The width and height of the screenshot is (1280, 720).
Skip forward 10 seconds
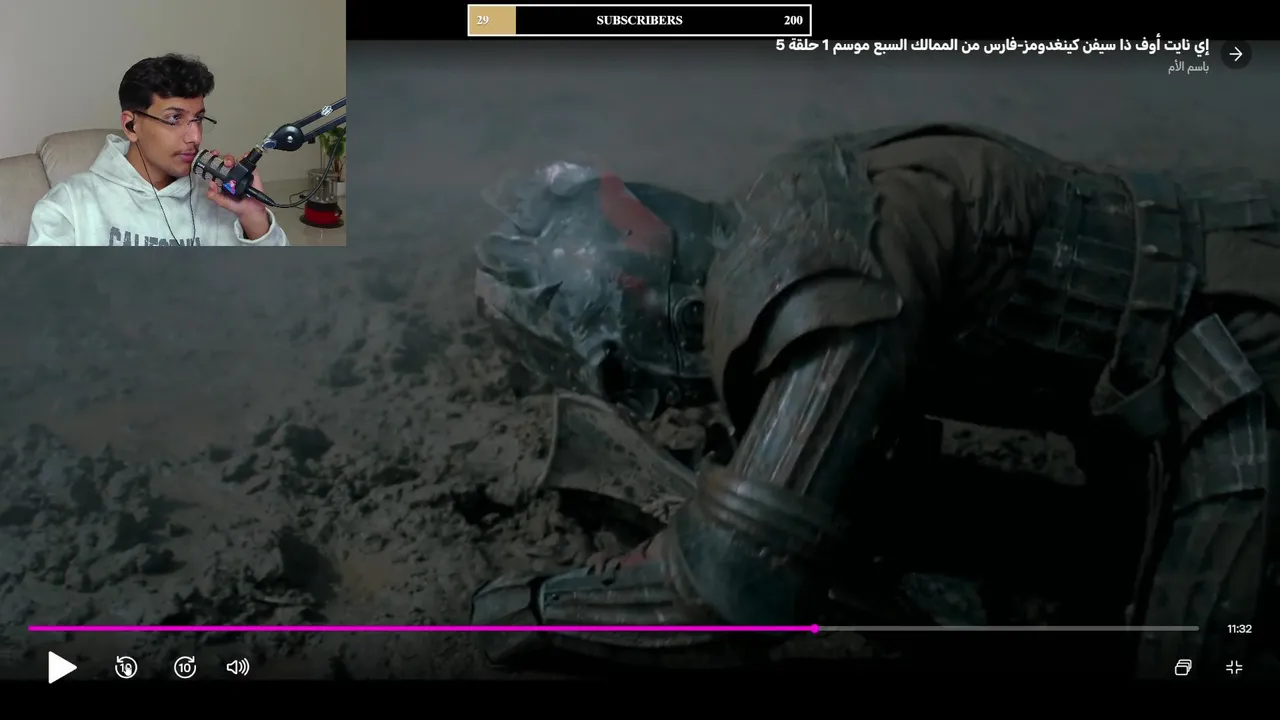(185, 667)
